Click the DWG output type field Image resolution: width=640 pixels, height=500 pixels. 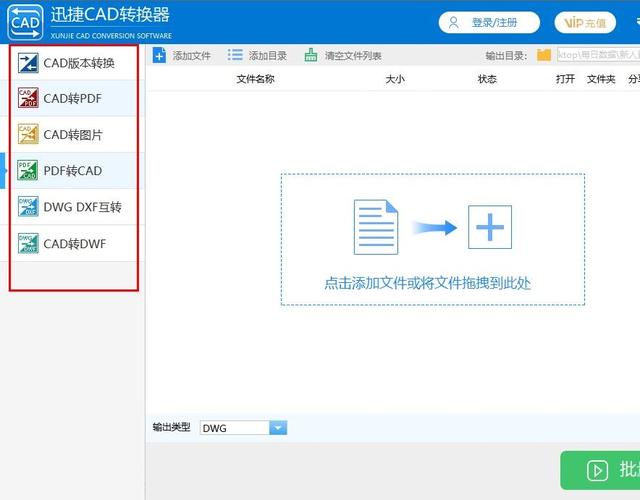point(235,428)
